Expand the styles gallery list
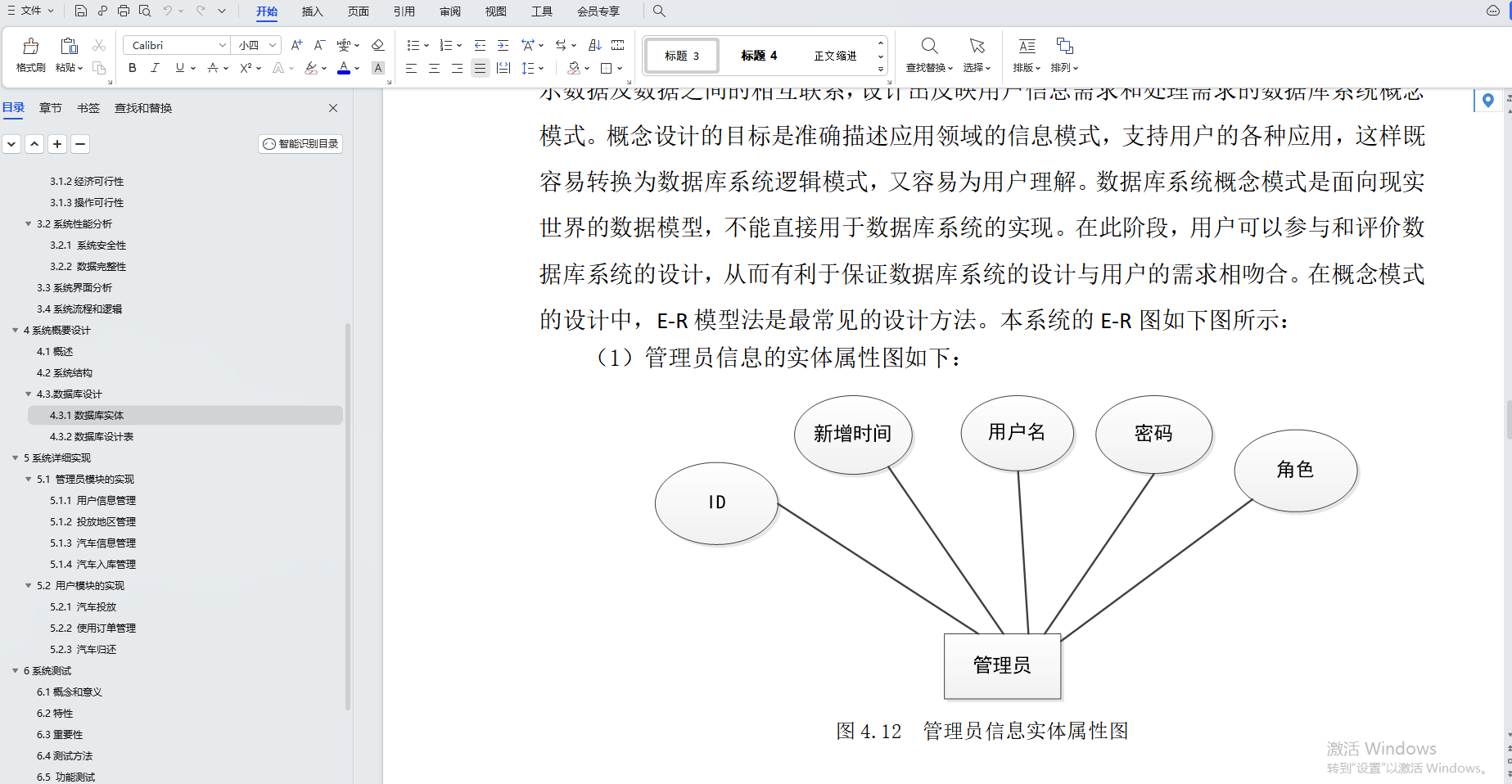1512x784 pixels. (x=881, y=70)
